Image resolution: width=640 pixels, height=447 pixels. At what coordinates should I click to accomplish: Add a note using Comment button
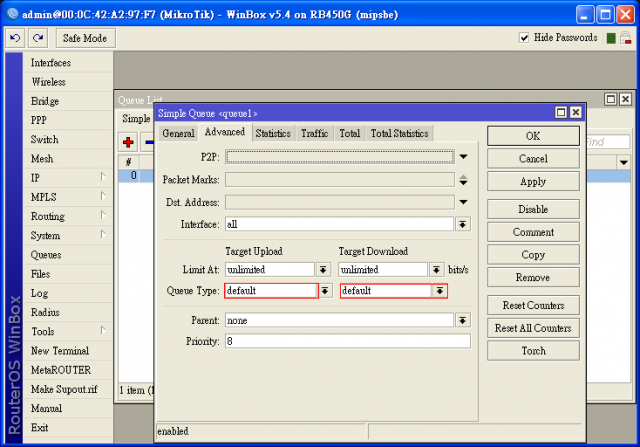click(533, 232)
